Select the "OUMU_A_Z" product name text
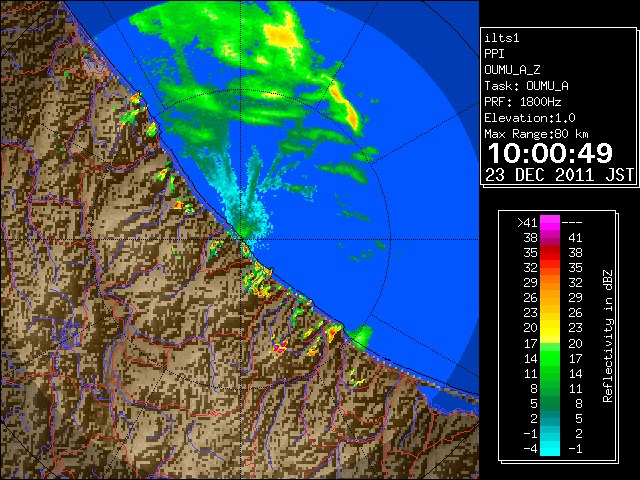The width and height of the screenshot is (640, 480). tap(512, 70)
